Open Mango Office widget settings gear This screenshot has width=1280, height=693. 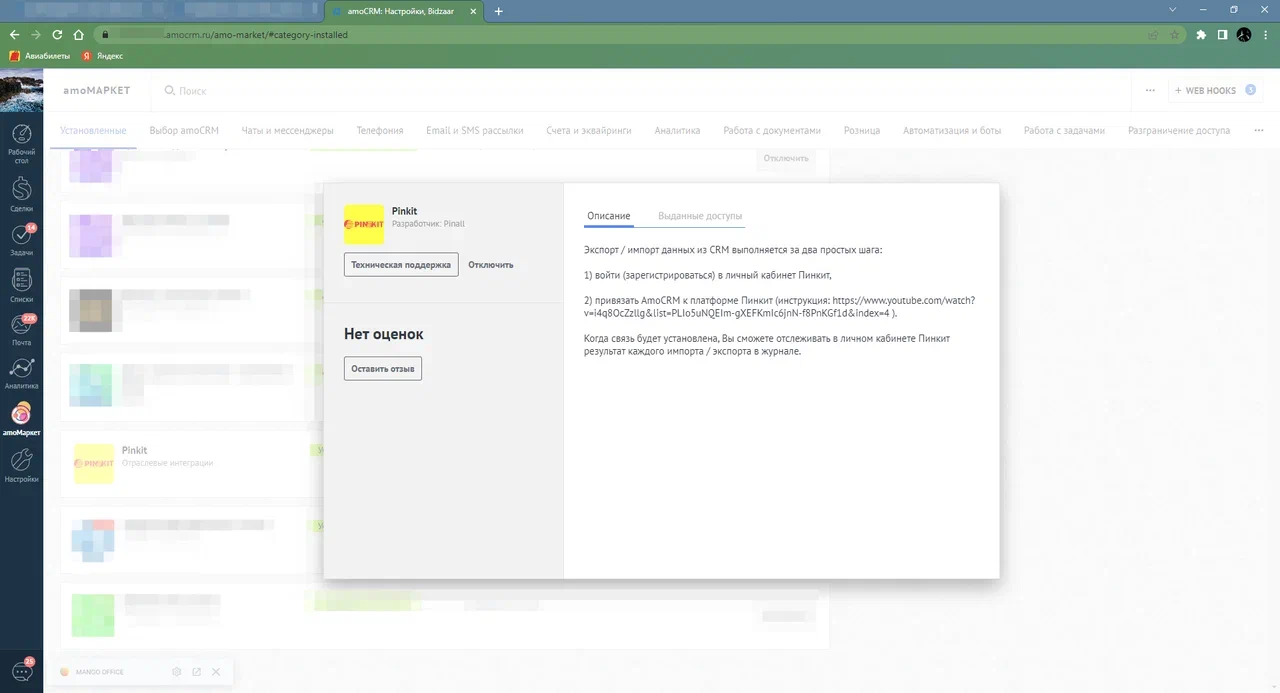click(177, 672)
